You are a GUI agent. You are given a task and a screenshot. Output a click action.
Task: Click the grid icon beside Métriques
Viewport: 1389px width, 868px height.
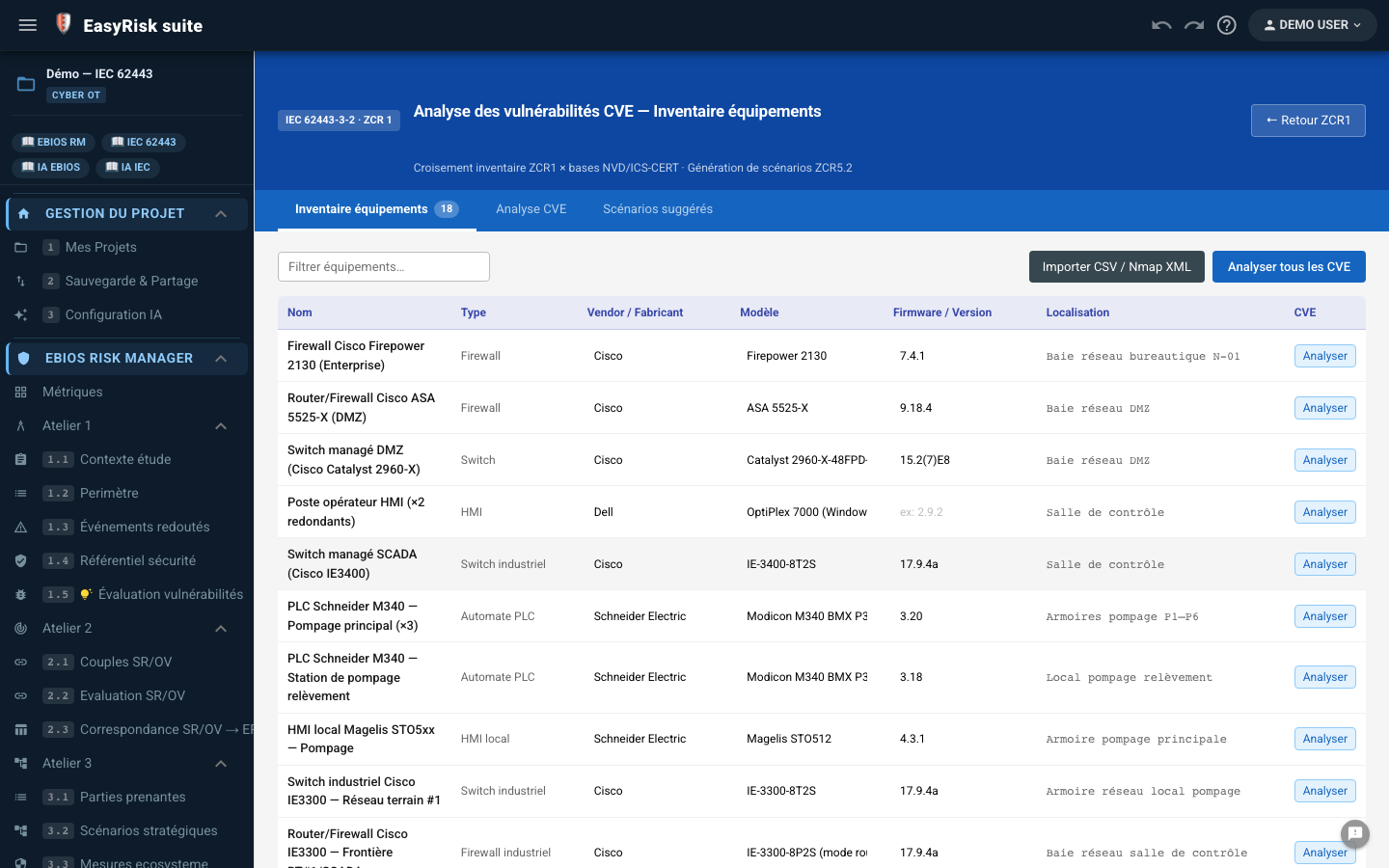[x=20, y=393]
